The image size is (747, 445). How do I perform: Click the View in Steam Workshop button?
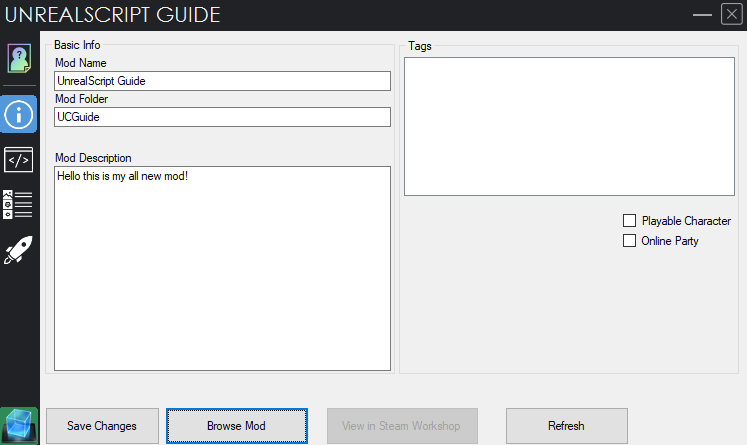tap(402, 426)
